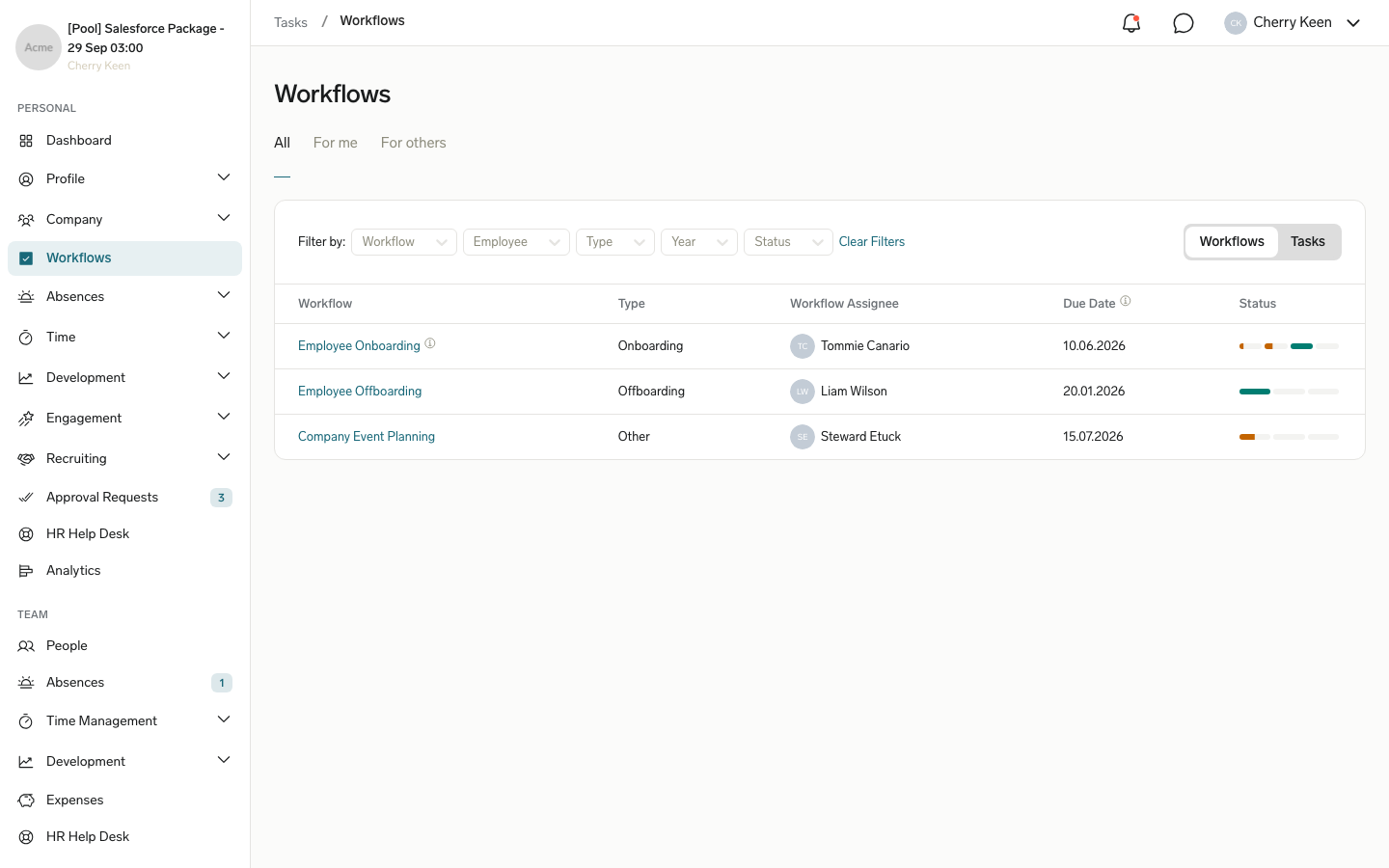
Task: Click the Clear Filters link
Action: click(x=872, y=242)
